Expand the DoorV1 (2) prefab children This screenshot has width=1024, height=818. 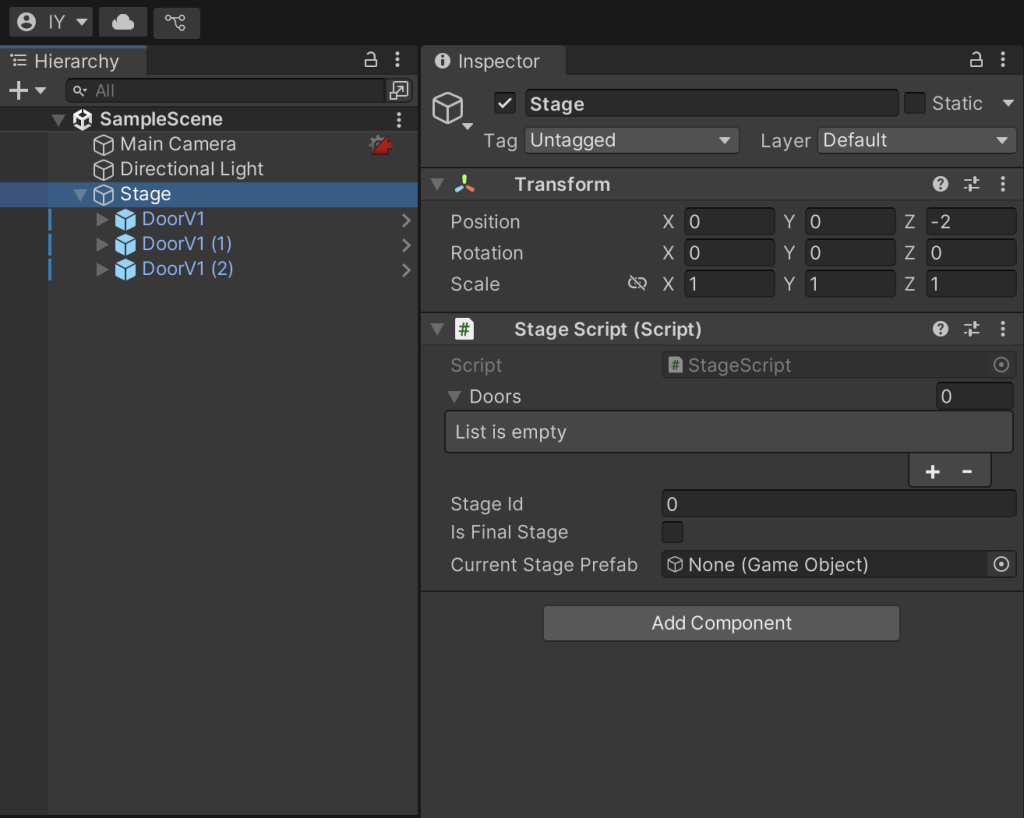102,269
